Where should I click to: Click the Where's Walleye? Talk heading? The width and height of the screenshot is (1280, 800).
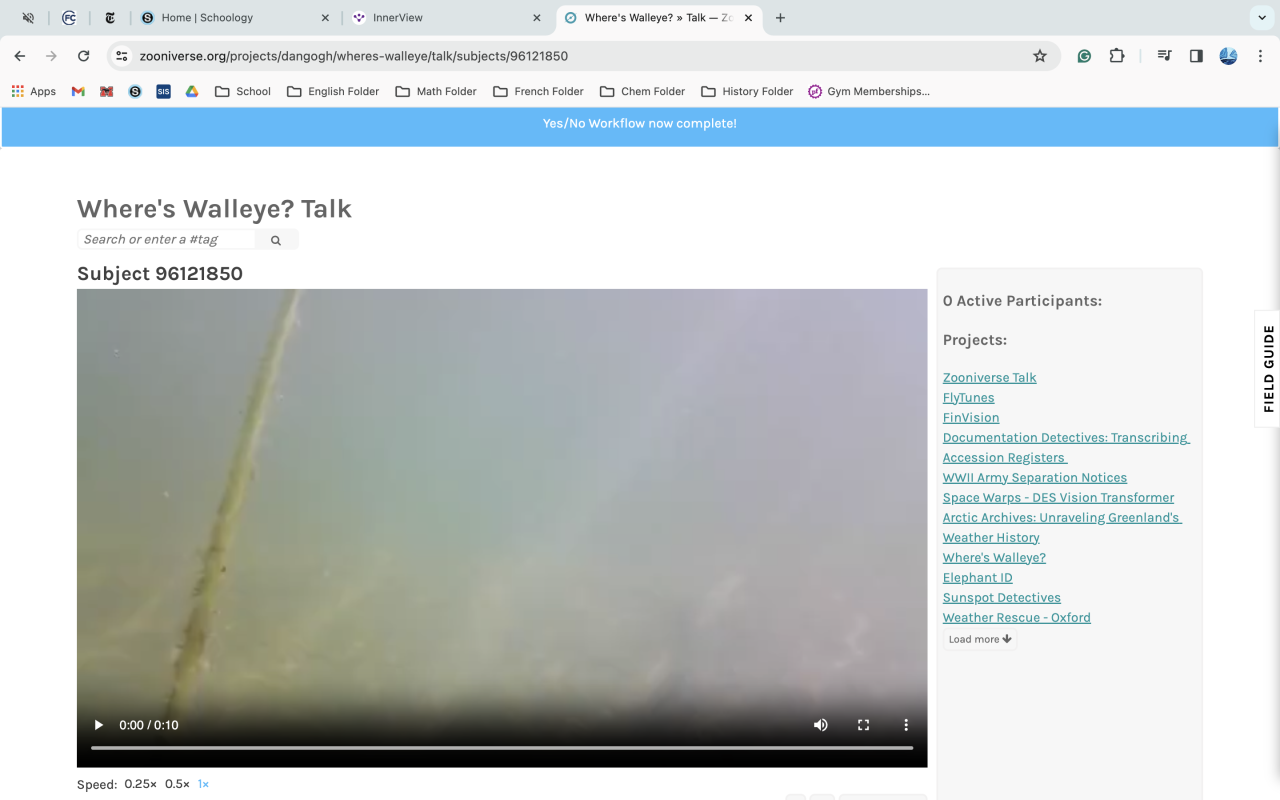tap(214, 208)
